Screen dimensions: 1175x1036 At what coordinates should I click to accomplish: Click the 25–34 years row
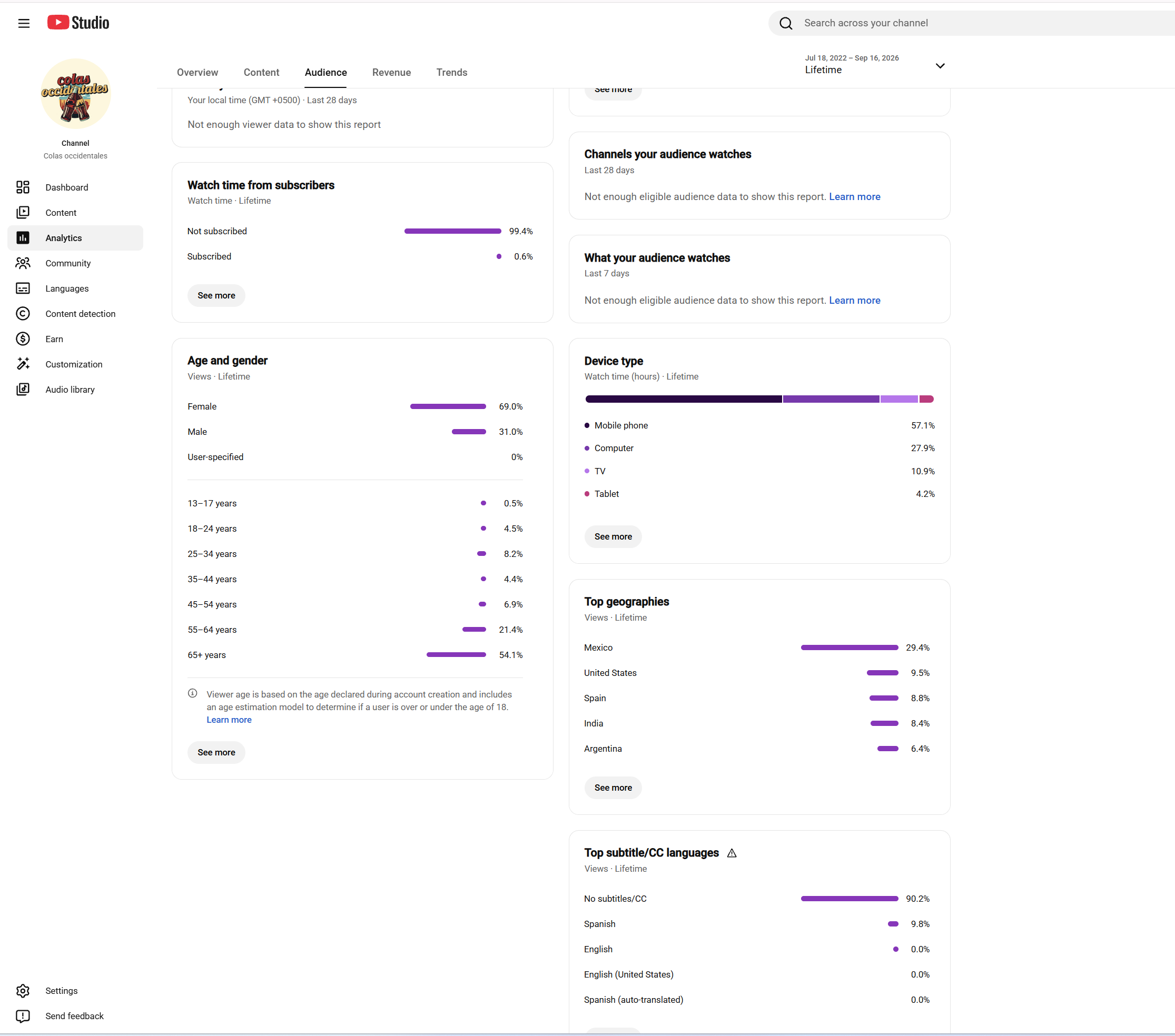356,553
